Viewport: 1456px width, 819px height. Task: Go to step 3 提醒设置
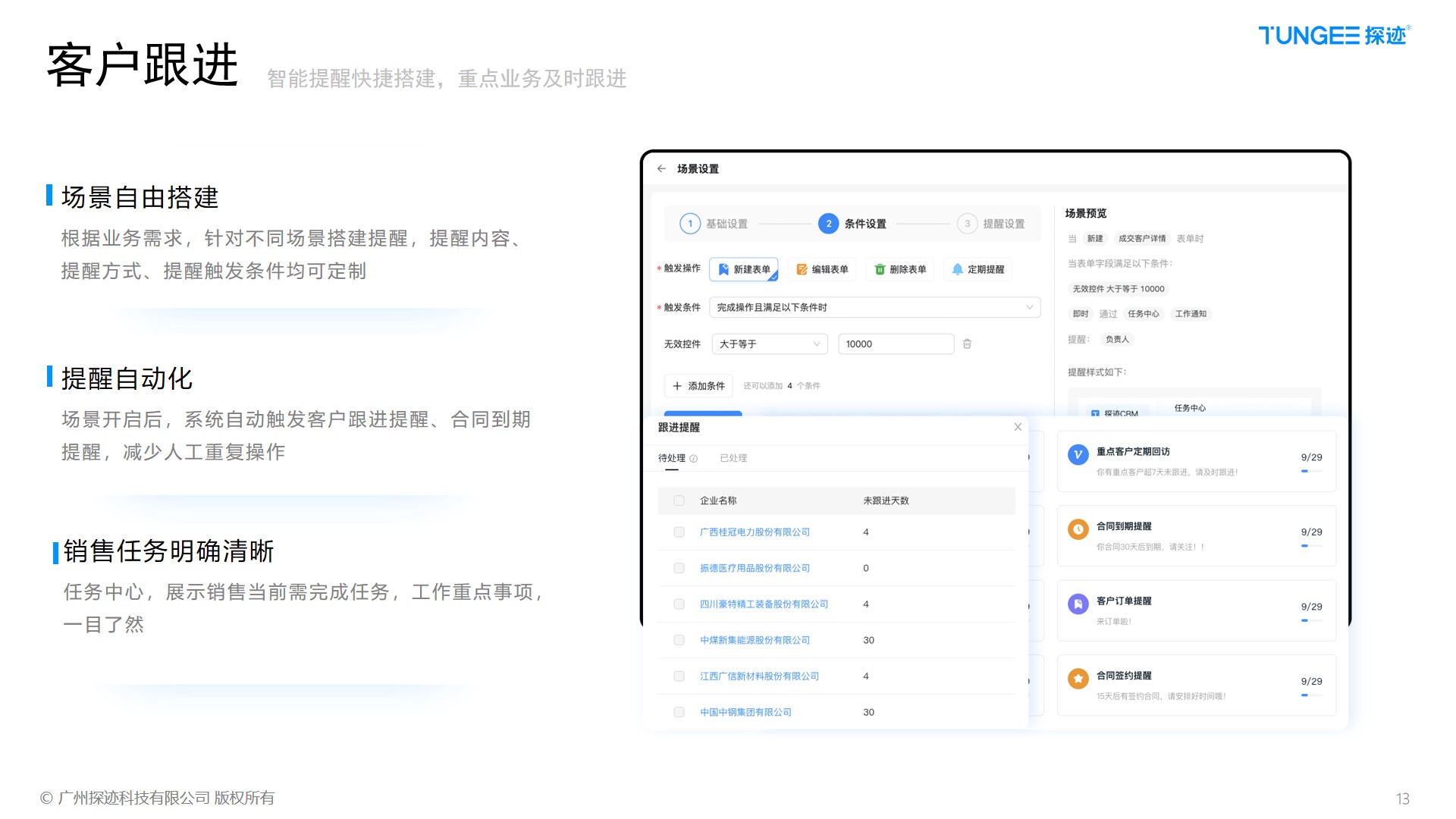(992, 224)
